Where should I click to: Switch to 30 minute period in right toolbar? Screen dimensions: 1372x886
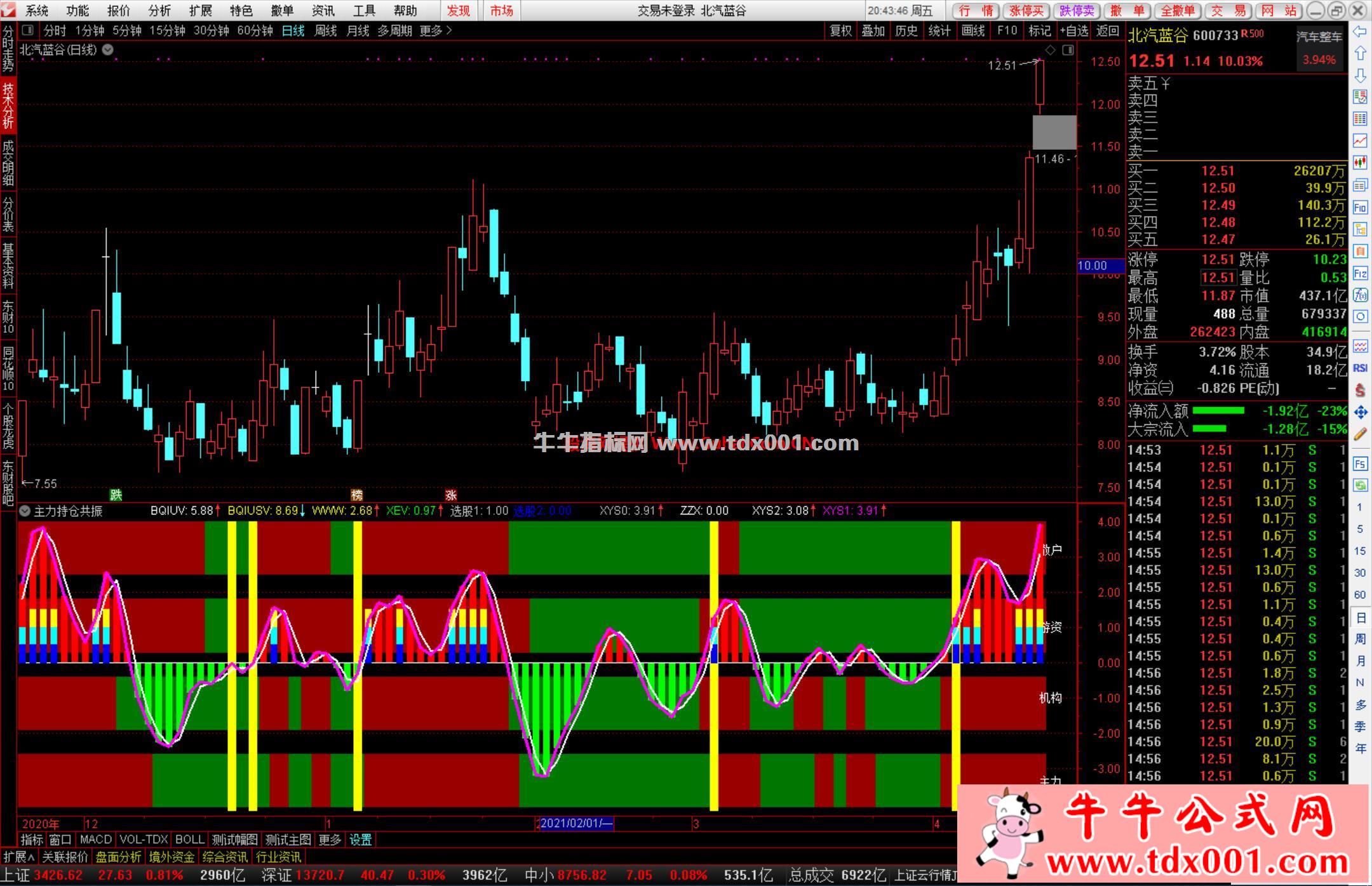[1360, 573]
